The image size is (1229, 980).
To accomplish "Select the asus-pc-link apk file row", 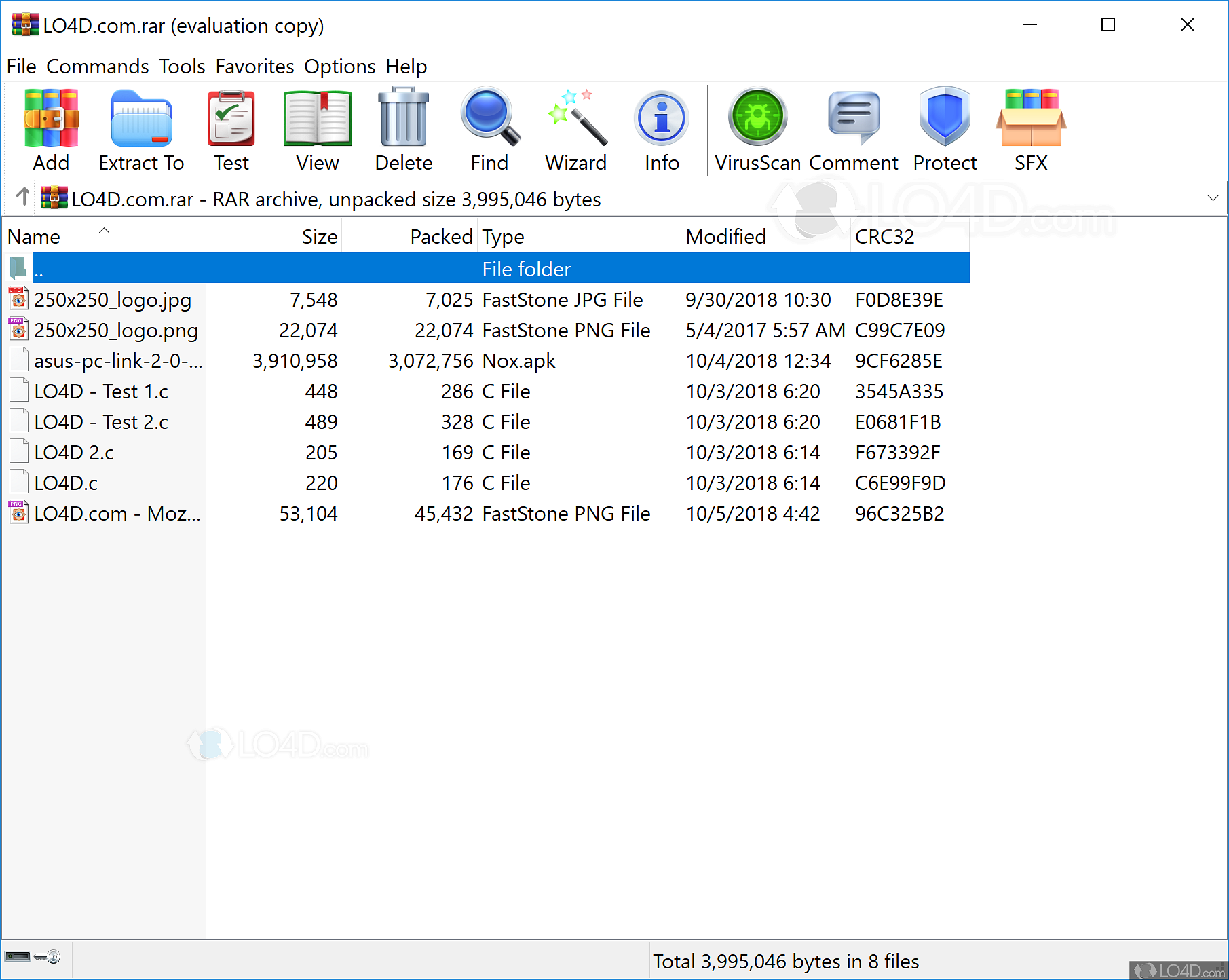I will coord(118,361).
